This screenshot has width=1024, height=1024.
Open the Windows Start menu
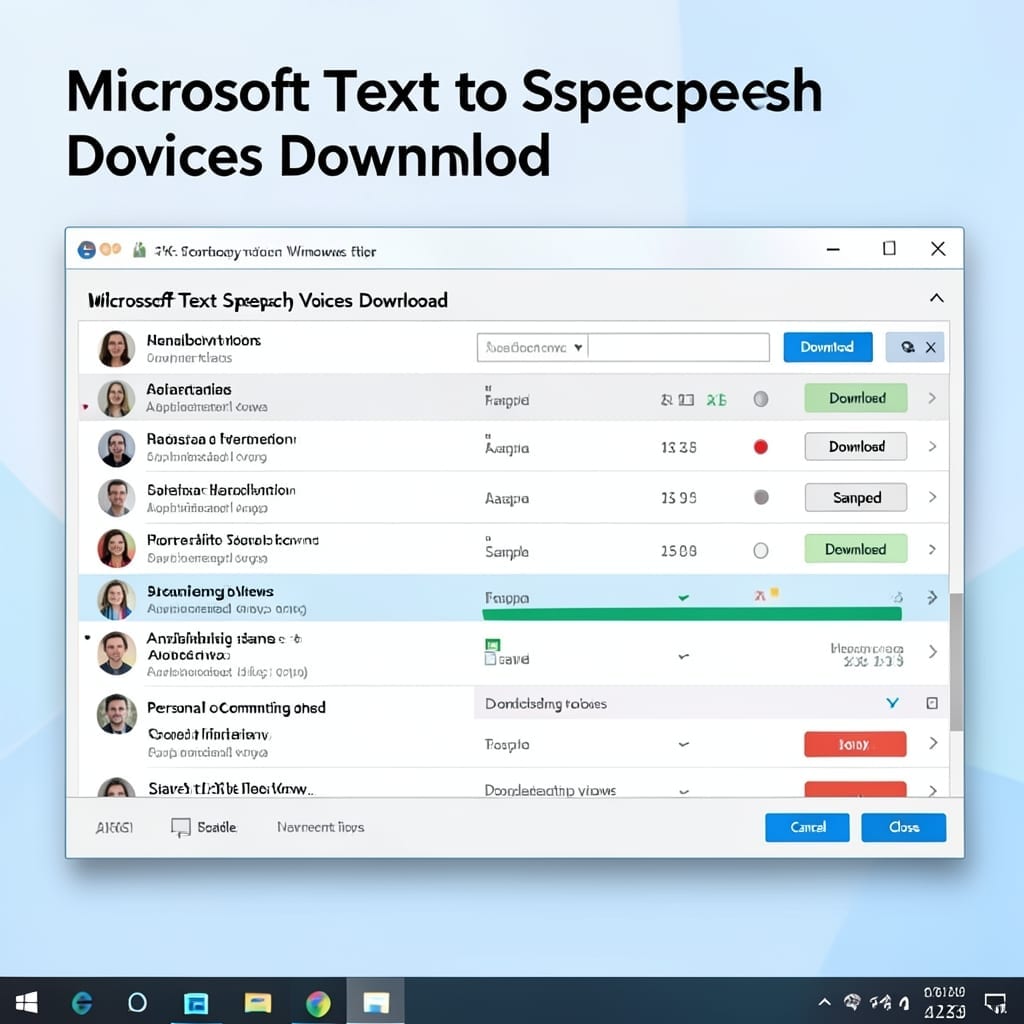click(26, 1002)
